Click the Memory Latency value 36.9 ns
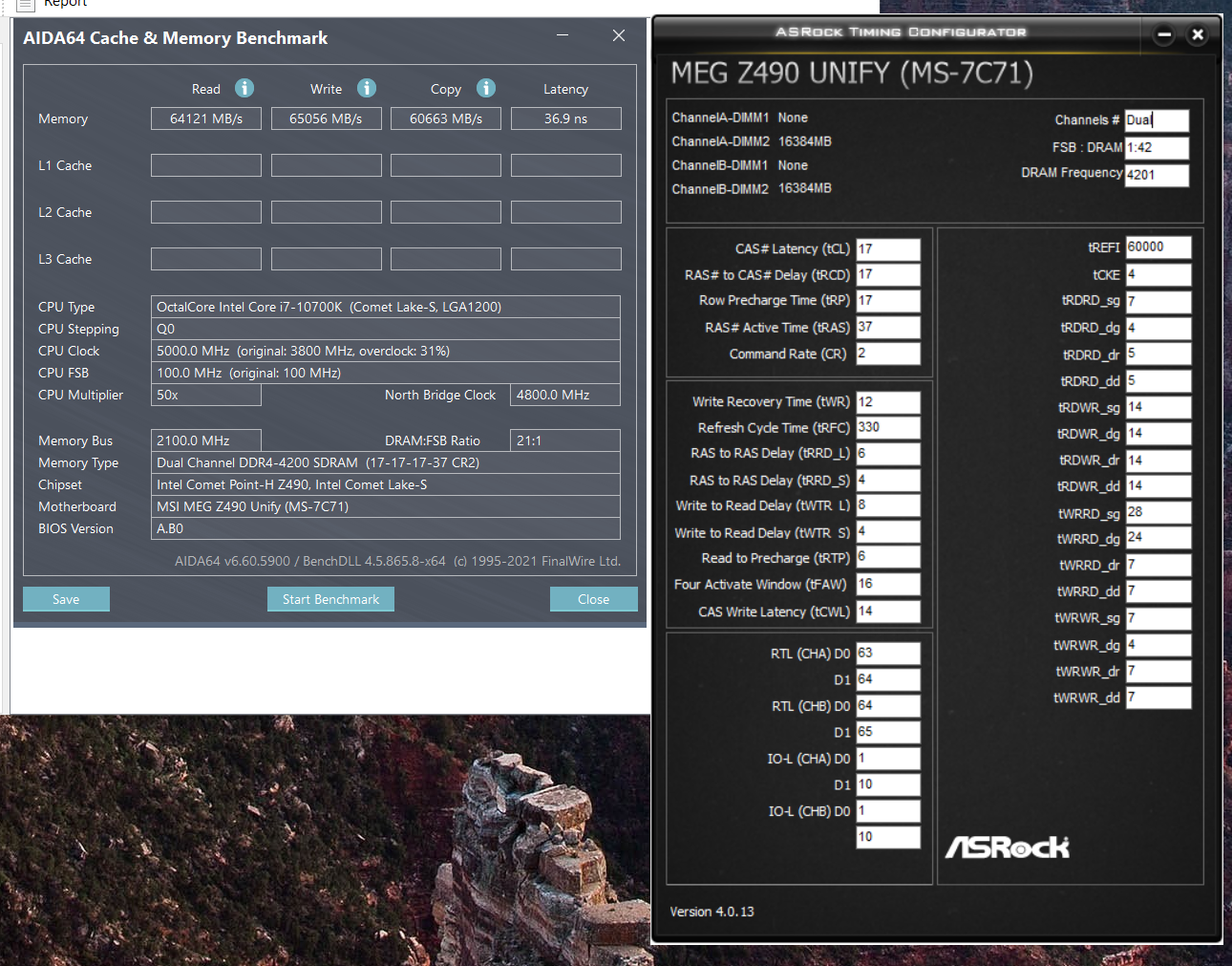Image resolution: width=1232 pixels, height=966 pixels. point(566,118)
